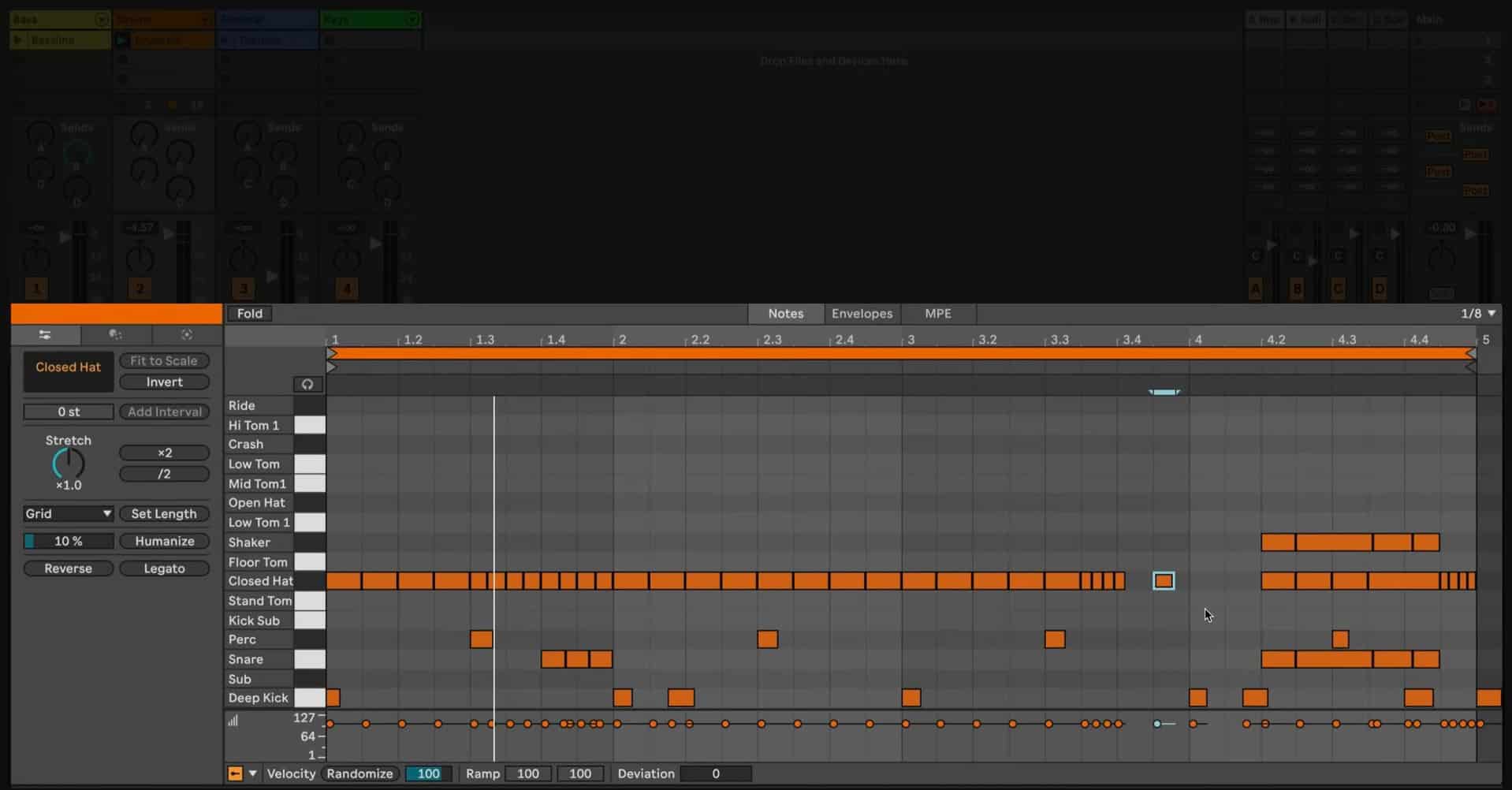
Task: Expand the velocity lane selector dropdown
Action: tap(252, 773)
